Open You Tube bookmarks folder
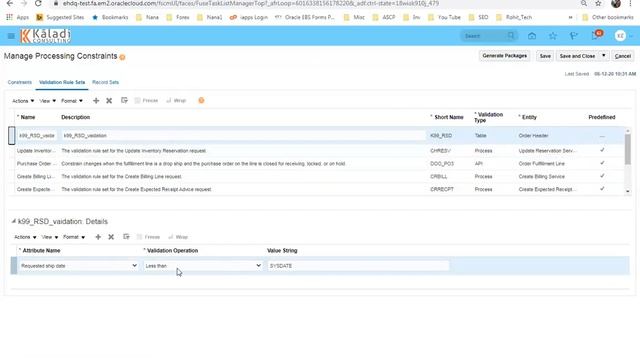The width and height of the screenshot is (640, 360). tap(444, 17)
